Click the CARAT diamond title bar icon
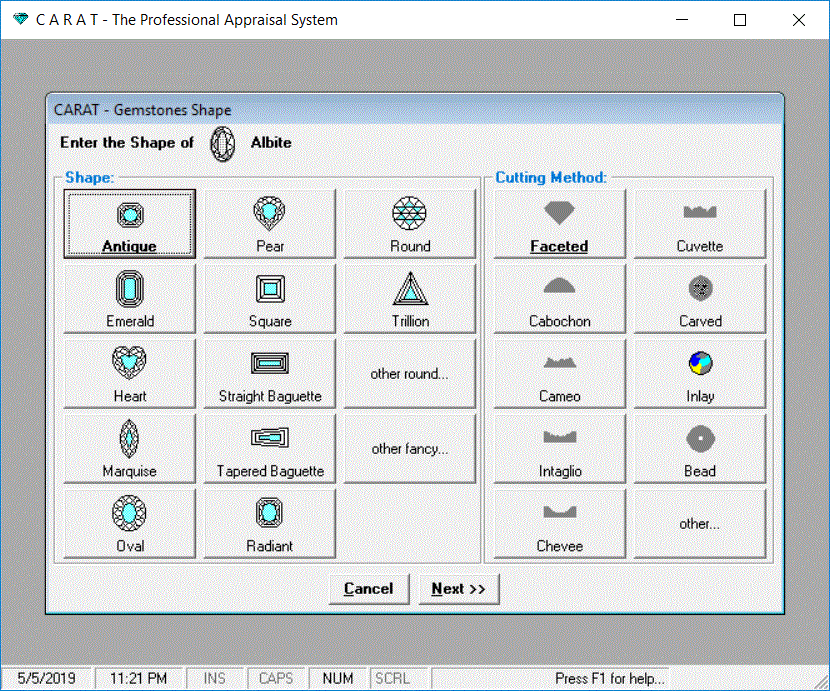Image resolution: width=830 pixels, height=691 pixels. [x=20, y=20]
